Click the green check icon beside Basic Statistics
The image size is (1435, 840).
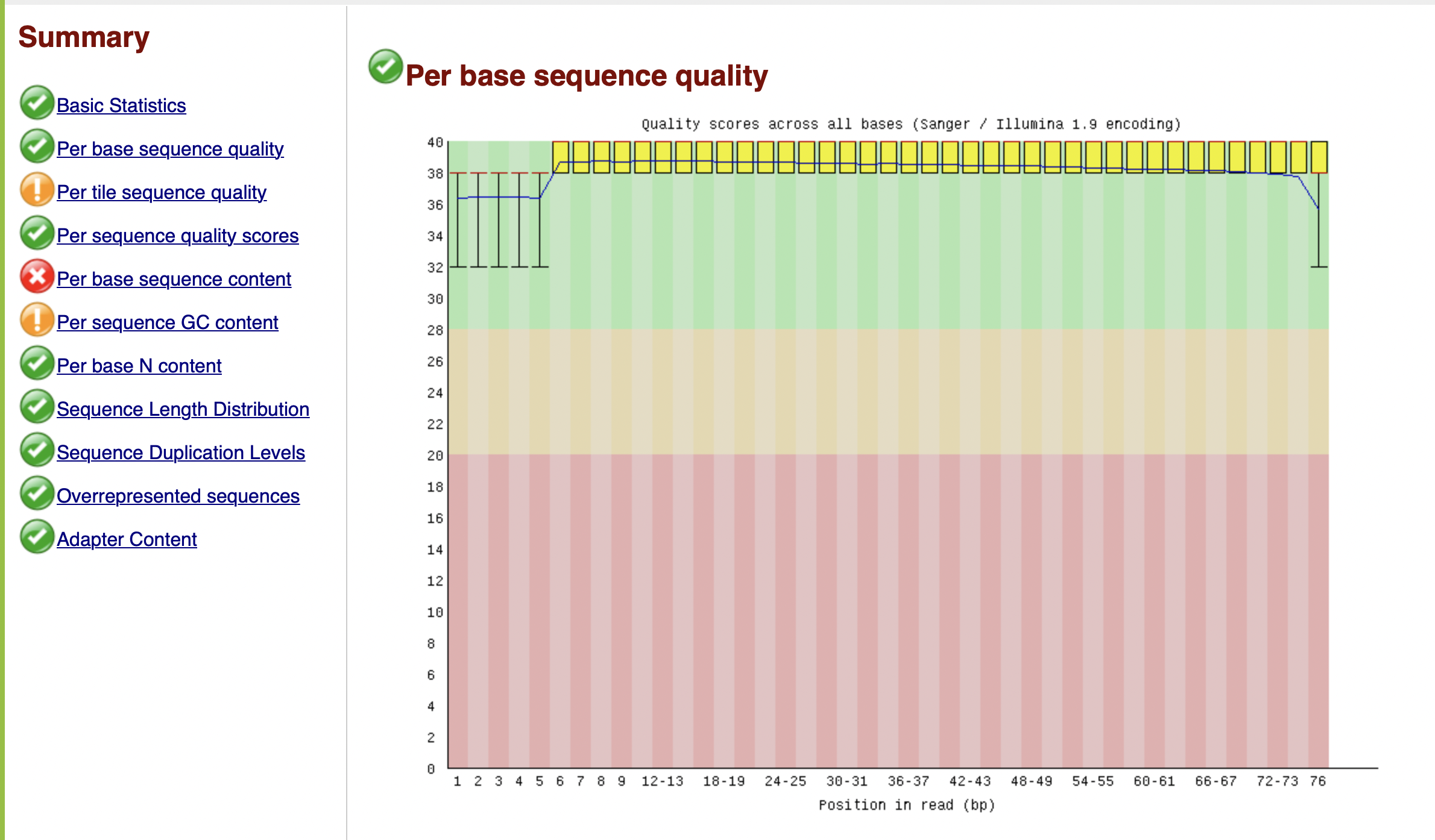pos(37,103)
